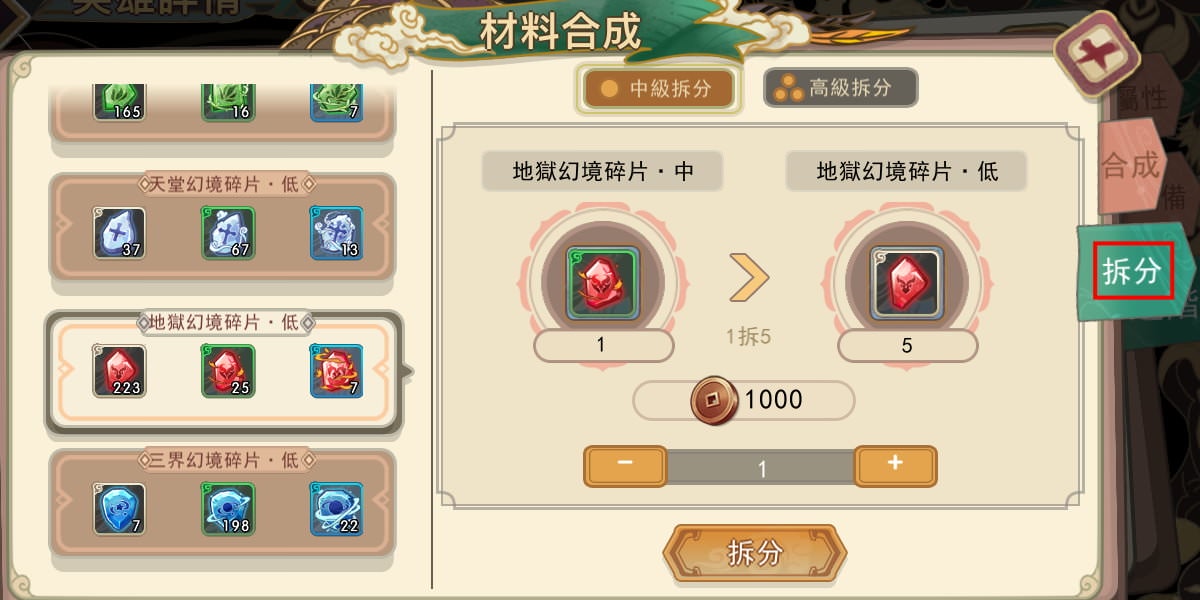Click source item 地獄幻境碎片・中 icon

pos(602,283)
